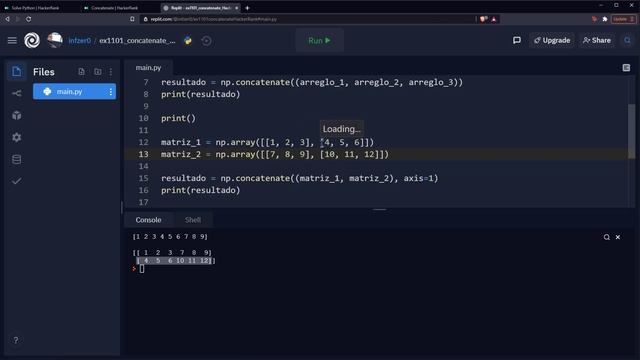The image size is (640, 360).
Task: Open the Packages cube sidebar icon
Action: point(17,116)
